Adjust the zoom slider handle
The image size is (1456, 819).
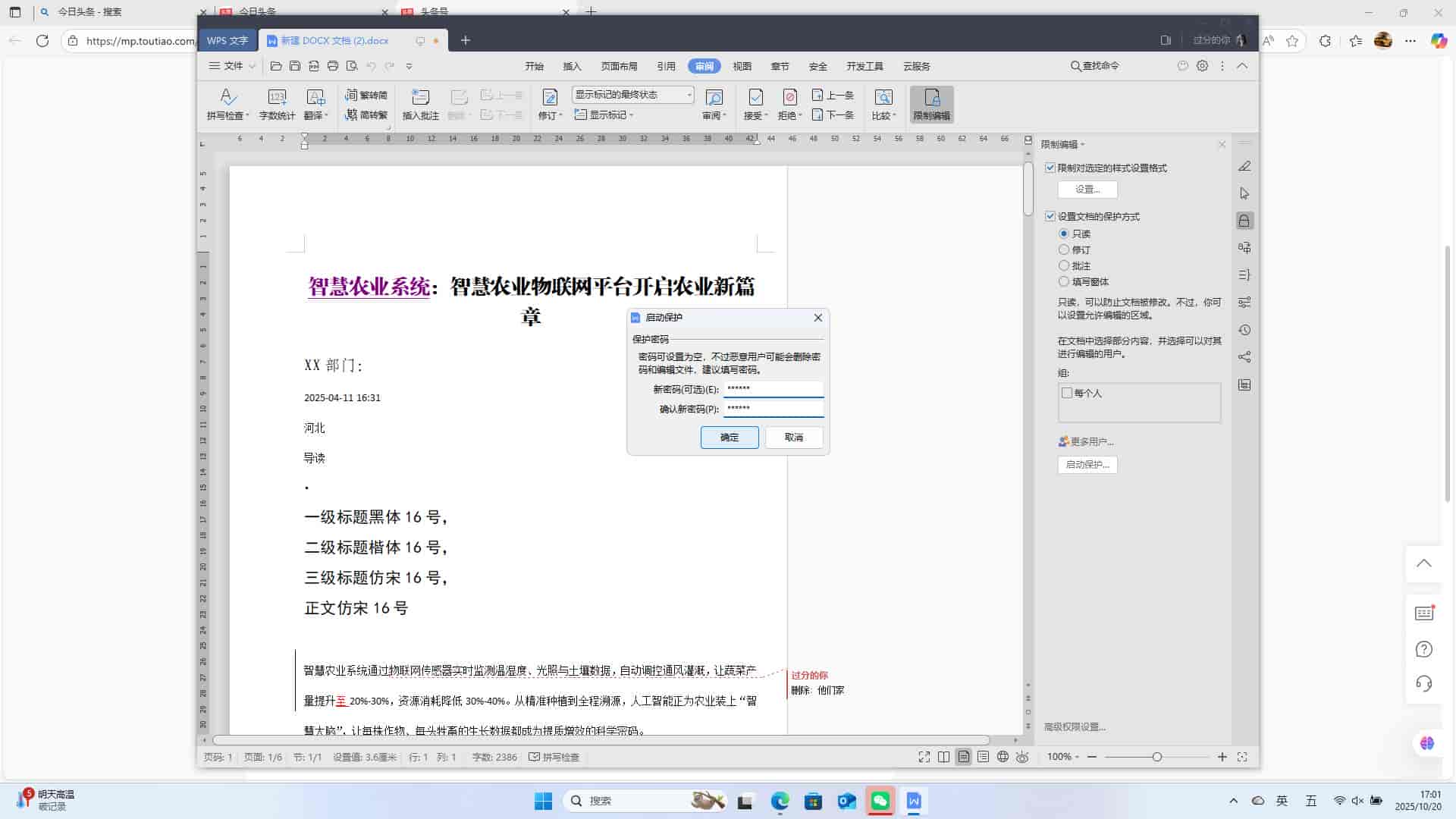(x=1157, y=757)
